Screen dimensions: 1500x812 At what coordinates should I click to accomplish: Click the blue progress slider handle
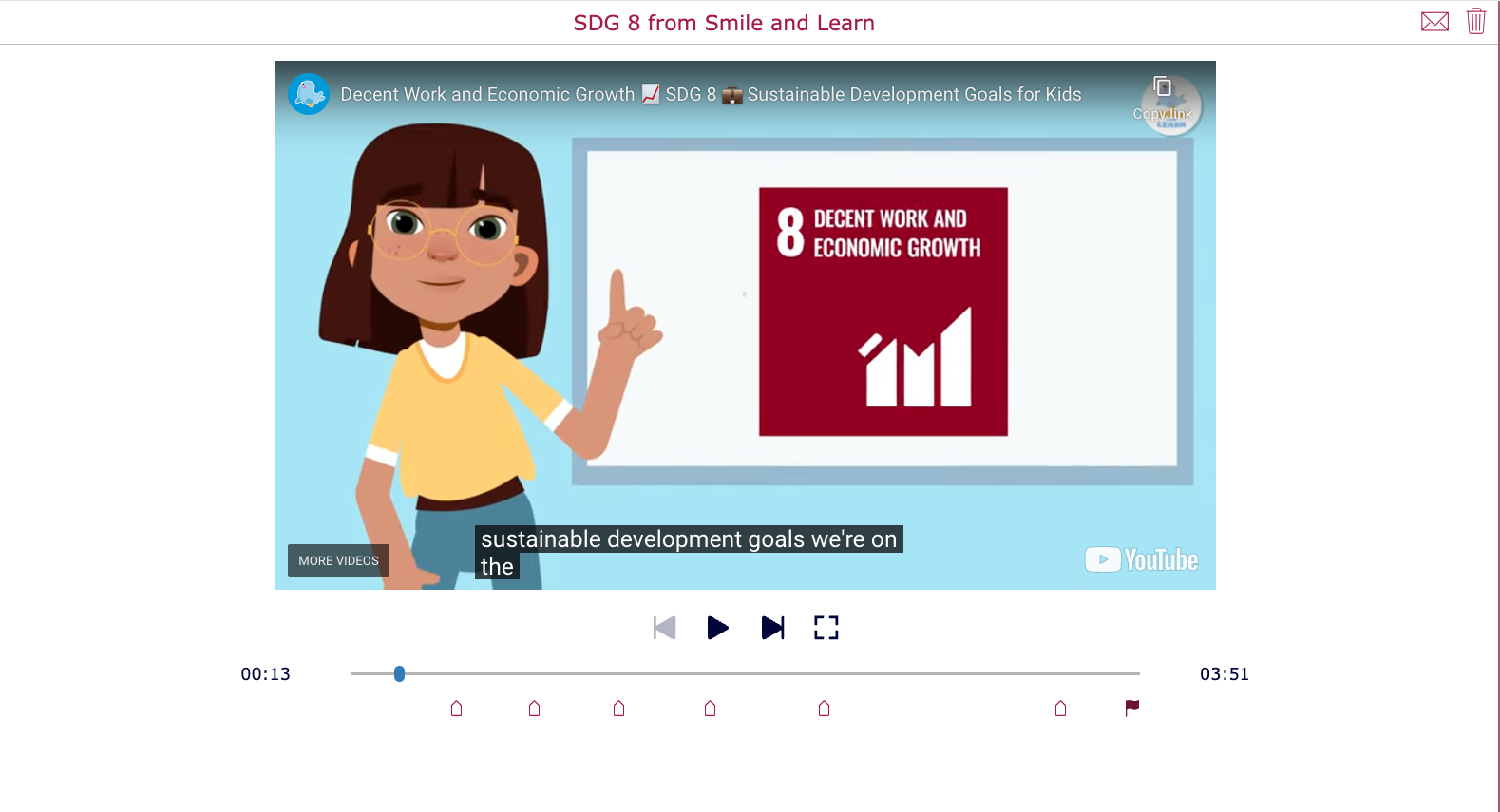point(400,673)
